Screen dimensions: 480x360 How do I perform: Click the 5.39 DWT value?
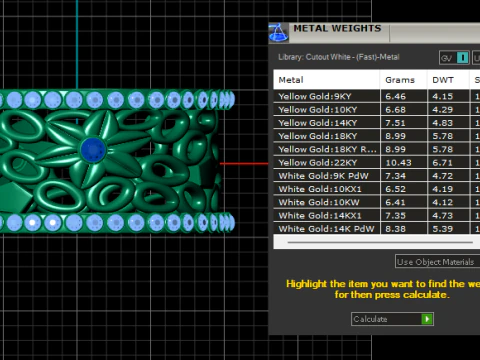[443, 229]
